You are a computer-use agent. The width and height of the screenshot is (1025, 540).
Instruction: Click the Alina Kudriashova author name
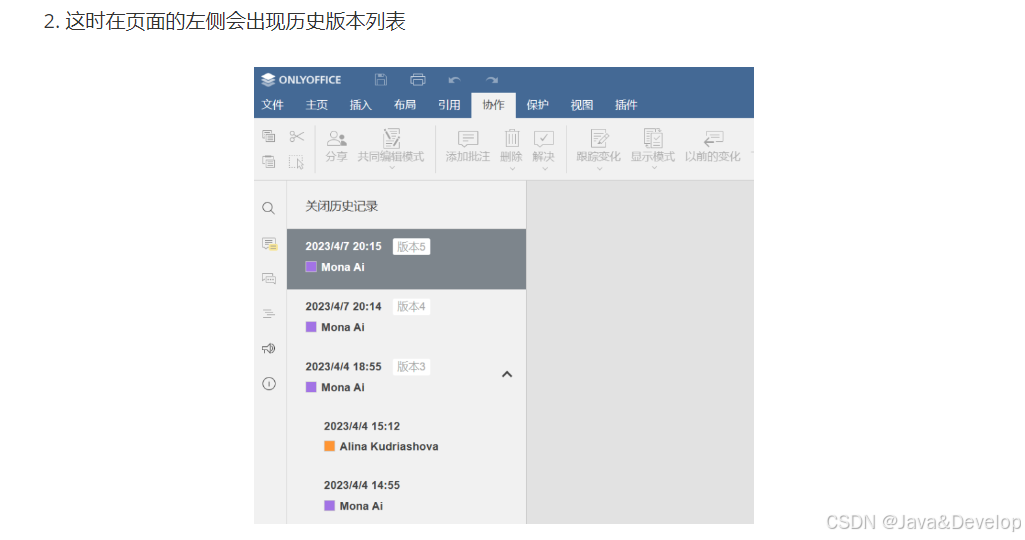(x=389, y=447)
